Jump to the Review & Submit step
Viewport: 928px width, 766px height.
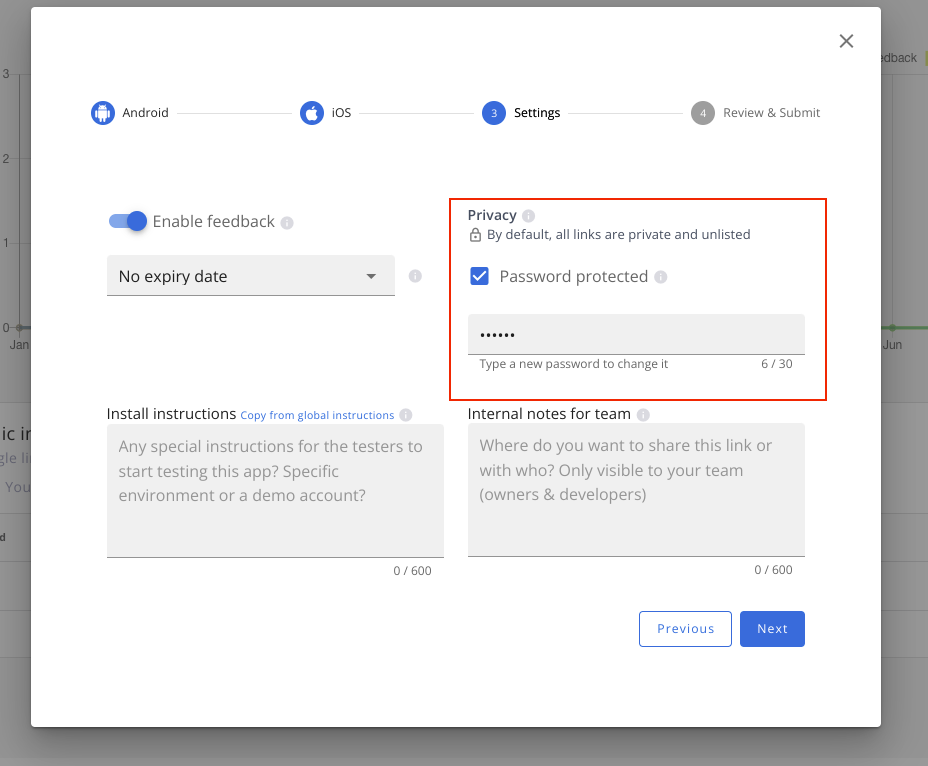click(771, 113)
